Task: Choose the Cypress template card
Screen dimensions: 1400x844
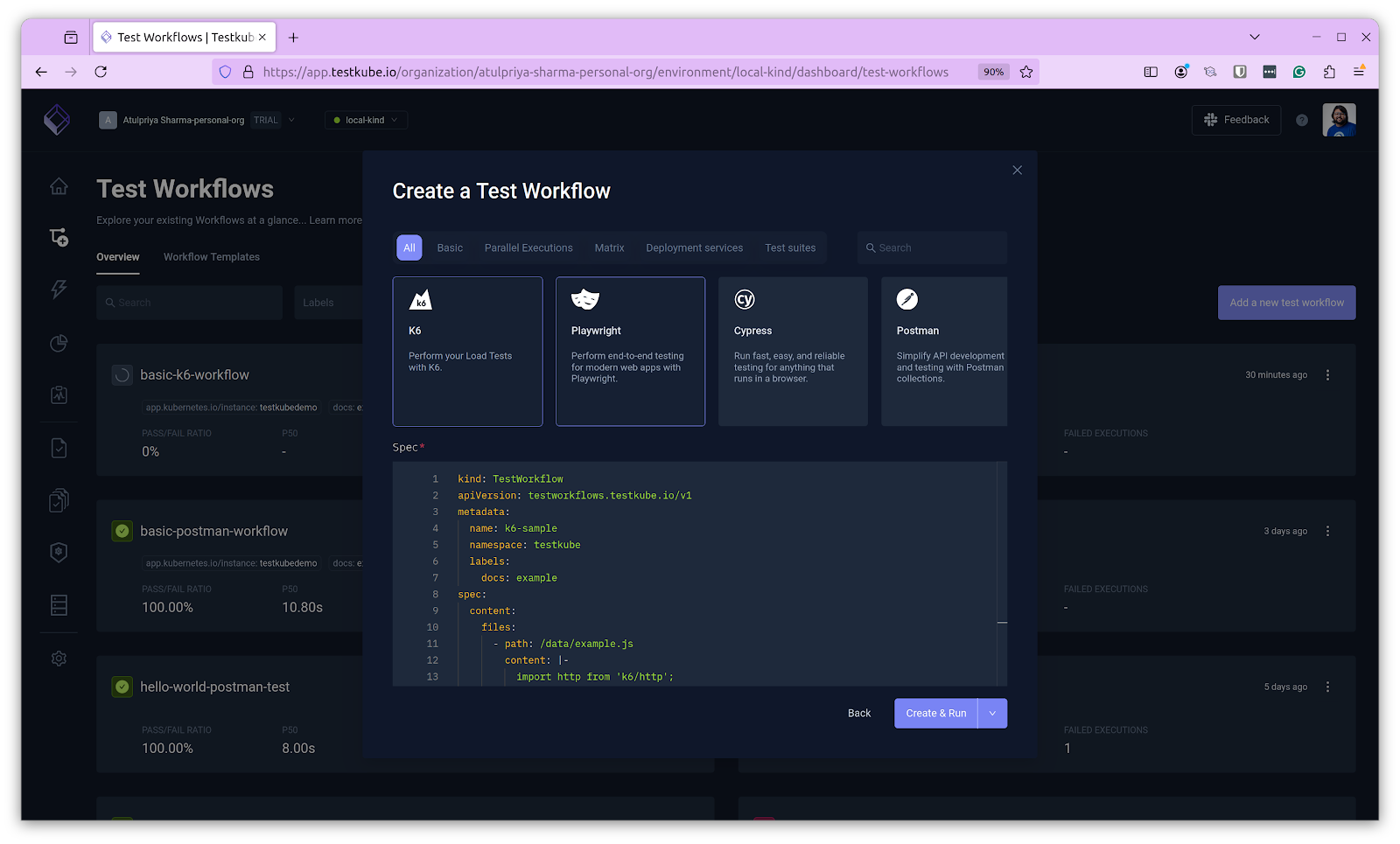Action: pyautogui.click(x=793, y=352)
